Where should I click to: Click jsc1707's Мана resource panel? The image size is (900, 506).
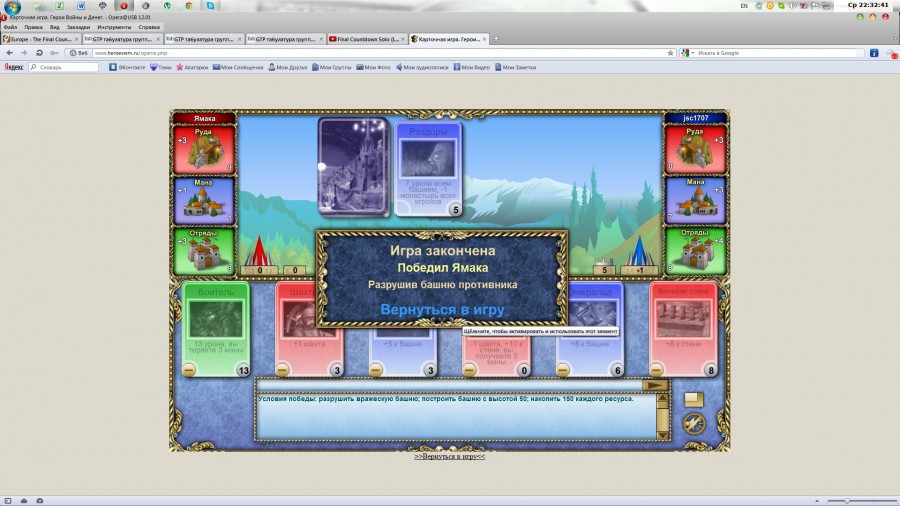tap(696, 200)
